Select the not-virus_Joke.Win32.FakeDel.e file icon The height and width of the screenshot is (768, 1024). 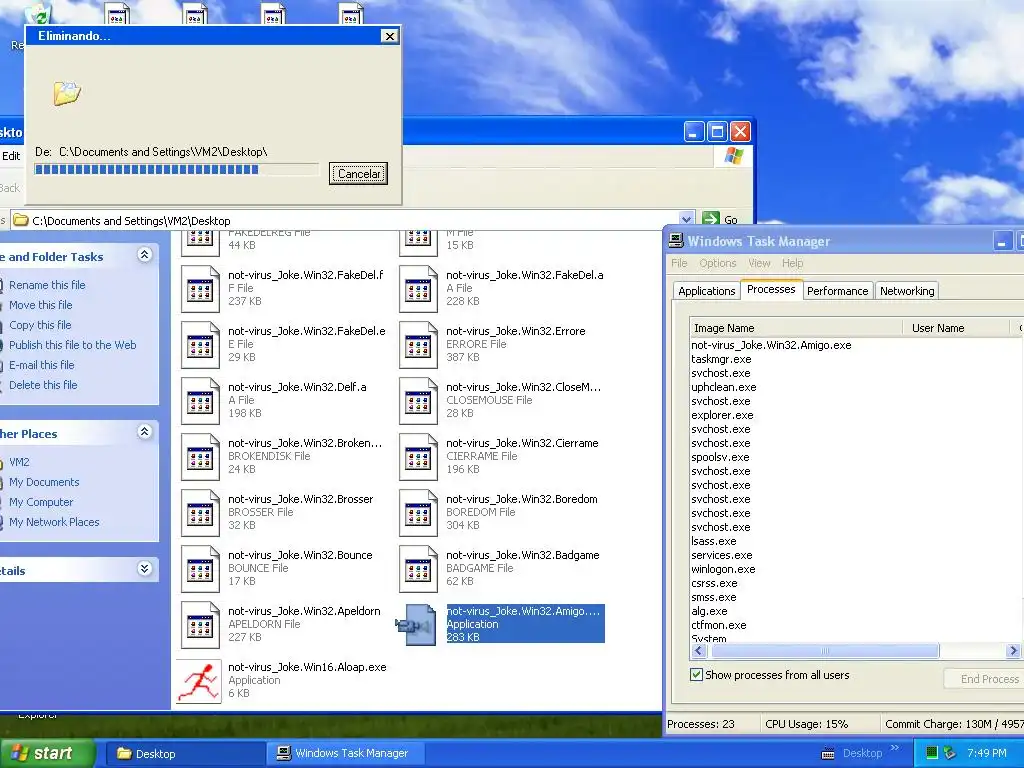pos(200,345)
